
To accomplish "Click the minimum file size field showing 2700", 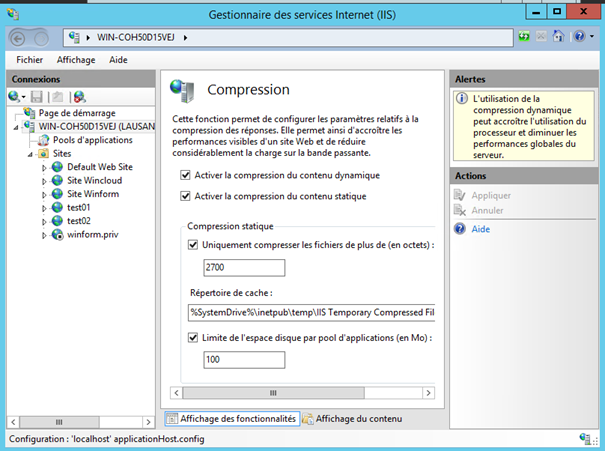I will click(244, 268).
